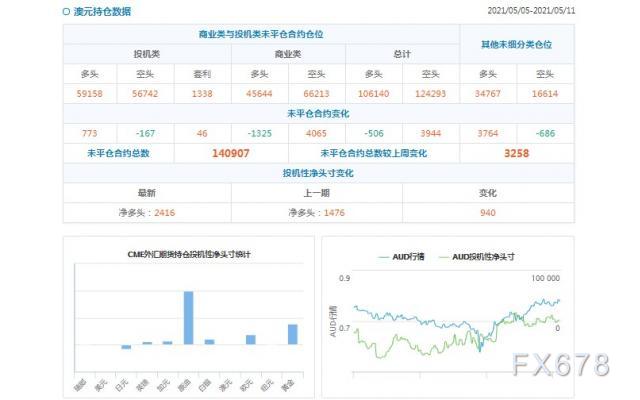Click the 日元 axis label in bar chart
The height and width of the screenshot is (400, 640).
122,385
